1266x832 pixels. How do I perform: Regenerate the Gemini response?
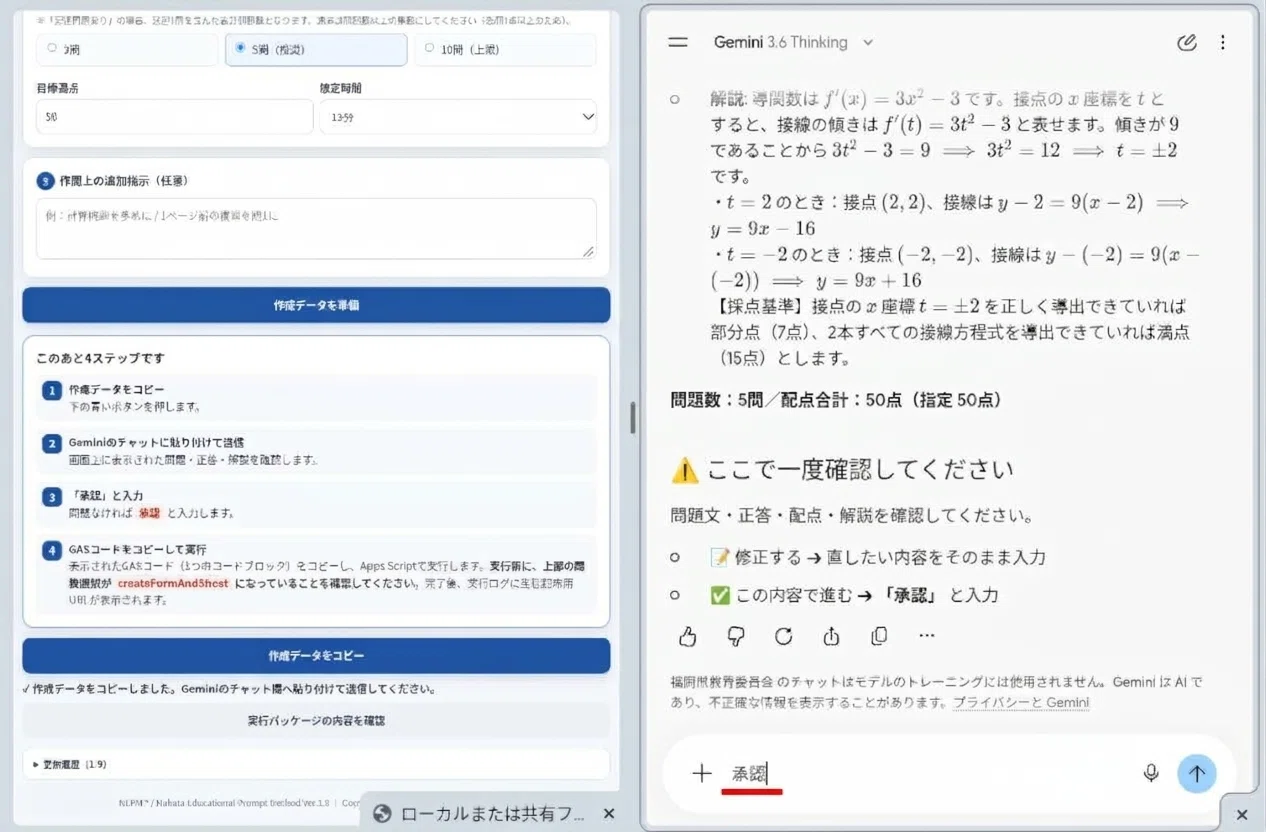783,636
